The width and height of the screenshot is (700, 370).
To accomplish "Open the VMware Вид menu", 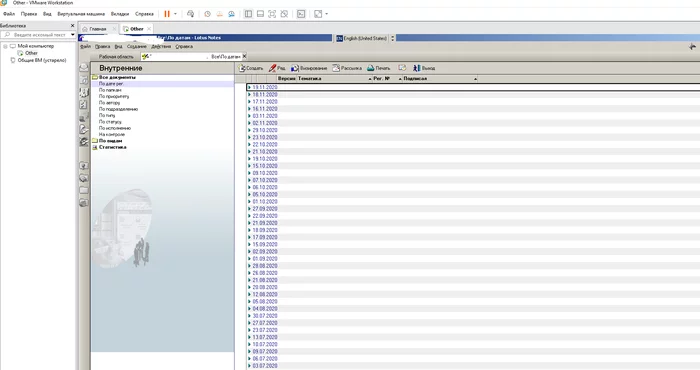I will (x=47, y=14).
